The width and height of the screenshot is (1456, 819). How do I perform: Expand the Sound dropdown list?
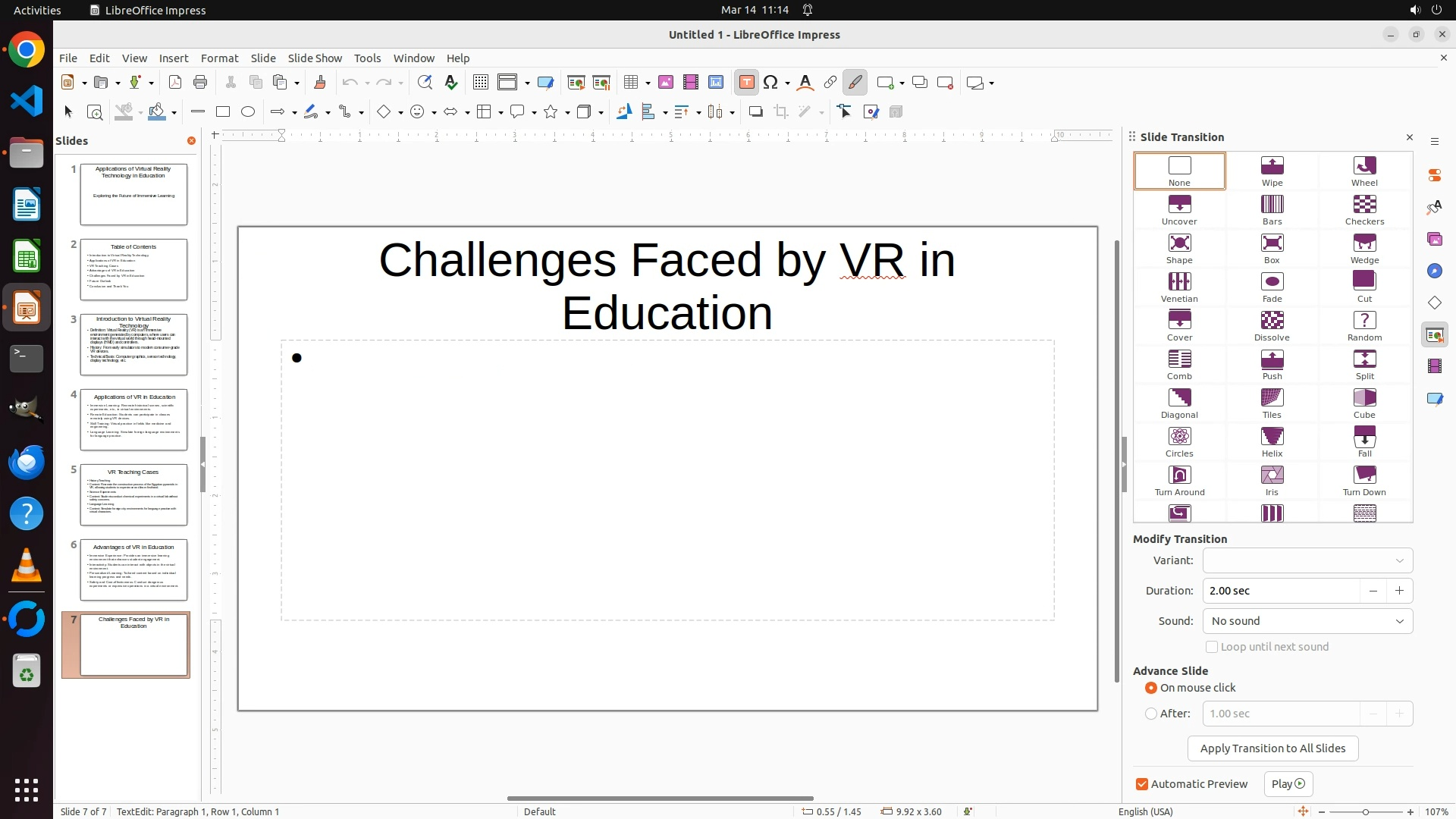(1307, 621)
